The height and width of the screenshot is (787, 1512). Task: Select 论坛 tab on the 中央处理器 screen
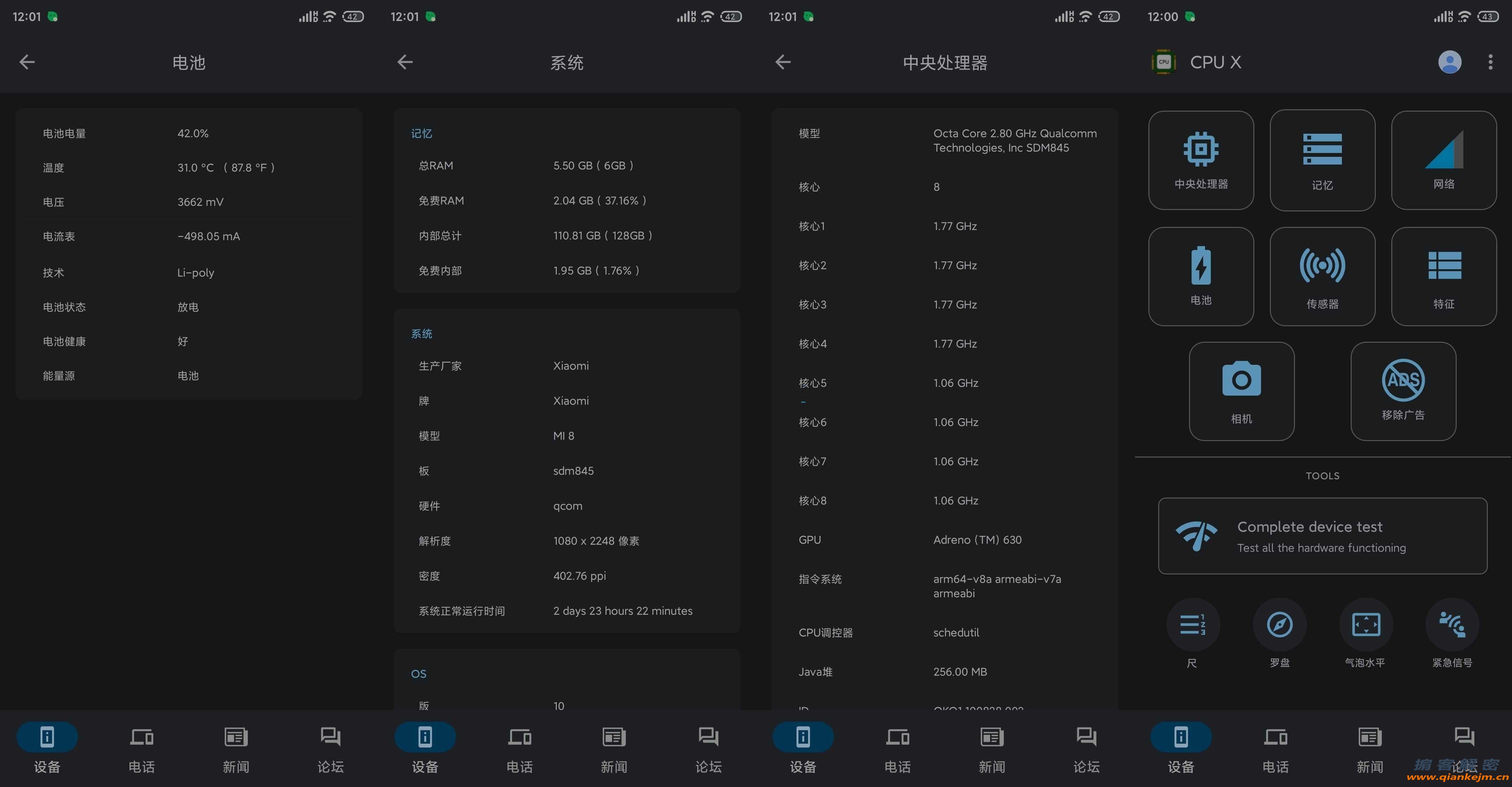(1086, 750)
